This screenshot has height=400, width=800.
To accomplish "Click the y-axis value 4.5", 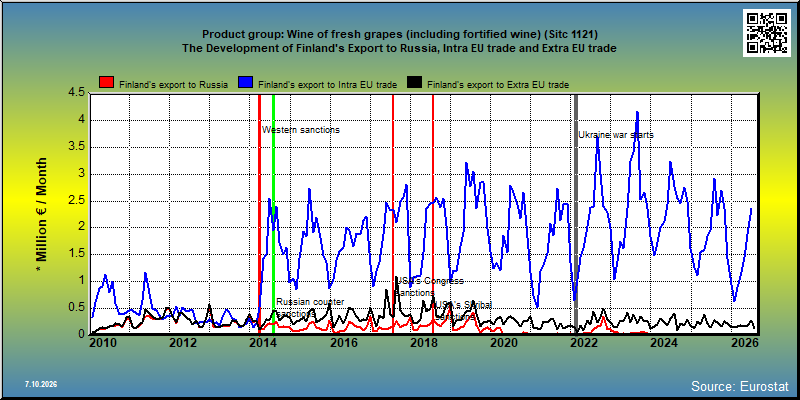I will (x=77, y=93).
